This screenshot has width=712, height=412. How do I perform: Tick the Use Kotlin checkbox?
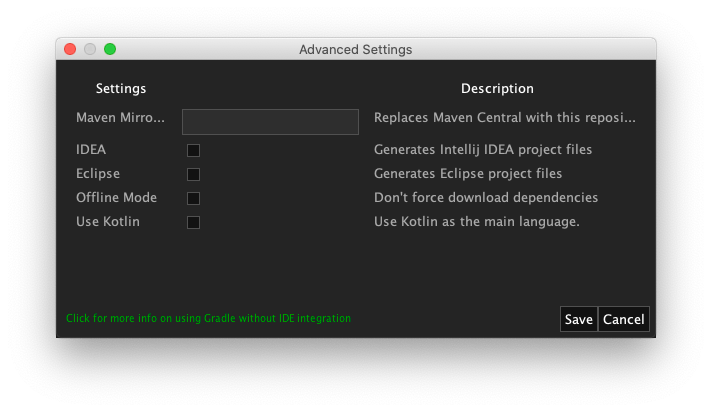coord(194,222)
